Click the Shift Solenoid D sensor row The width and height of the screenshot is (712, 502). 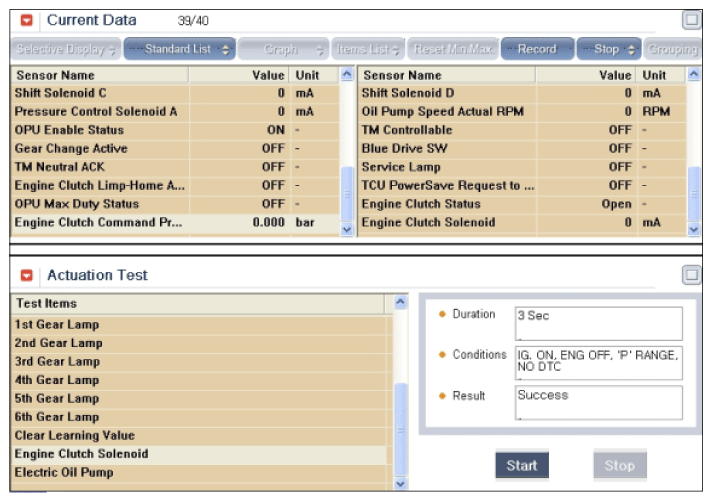[522, 93]
